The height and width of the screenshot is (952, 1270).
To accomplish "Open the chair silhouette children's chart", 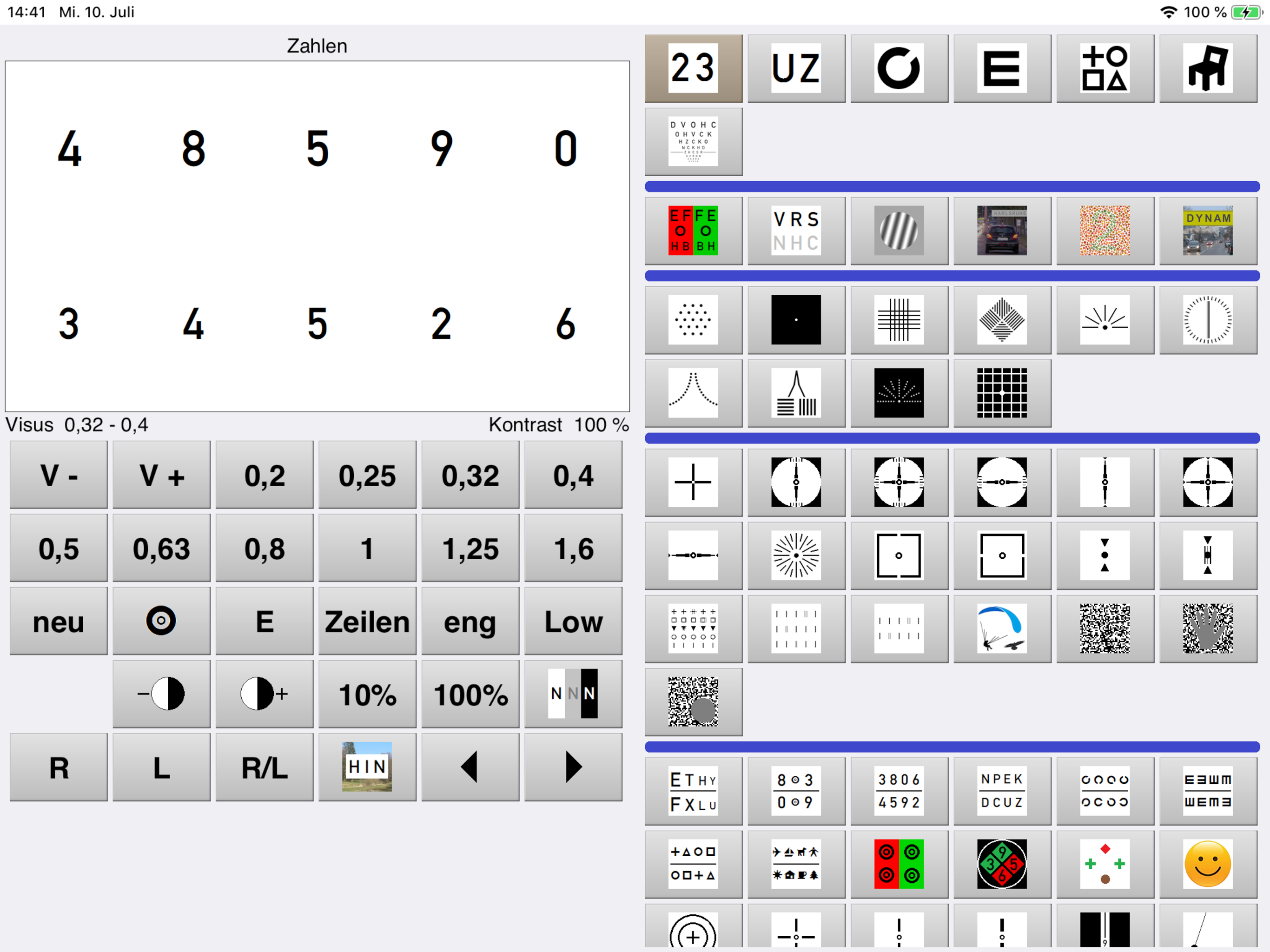I will pos(1207,68).
